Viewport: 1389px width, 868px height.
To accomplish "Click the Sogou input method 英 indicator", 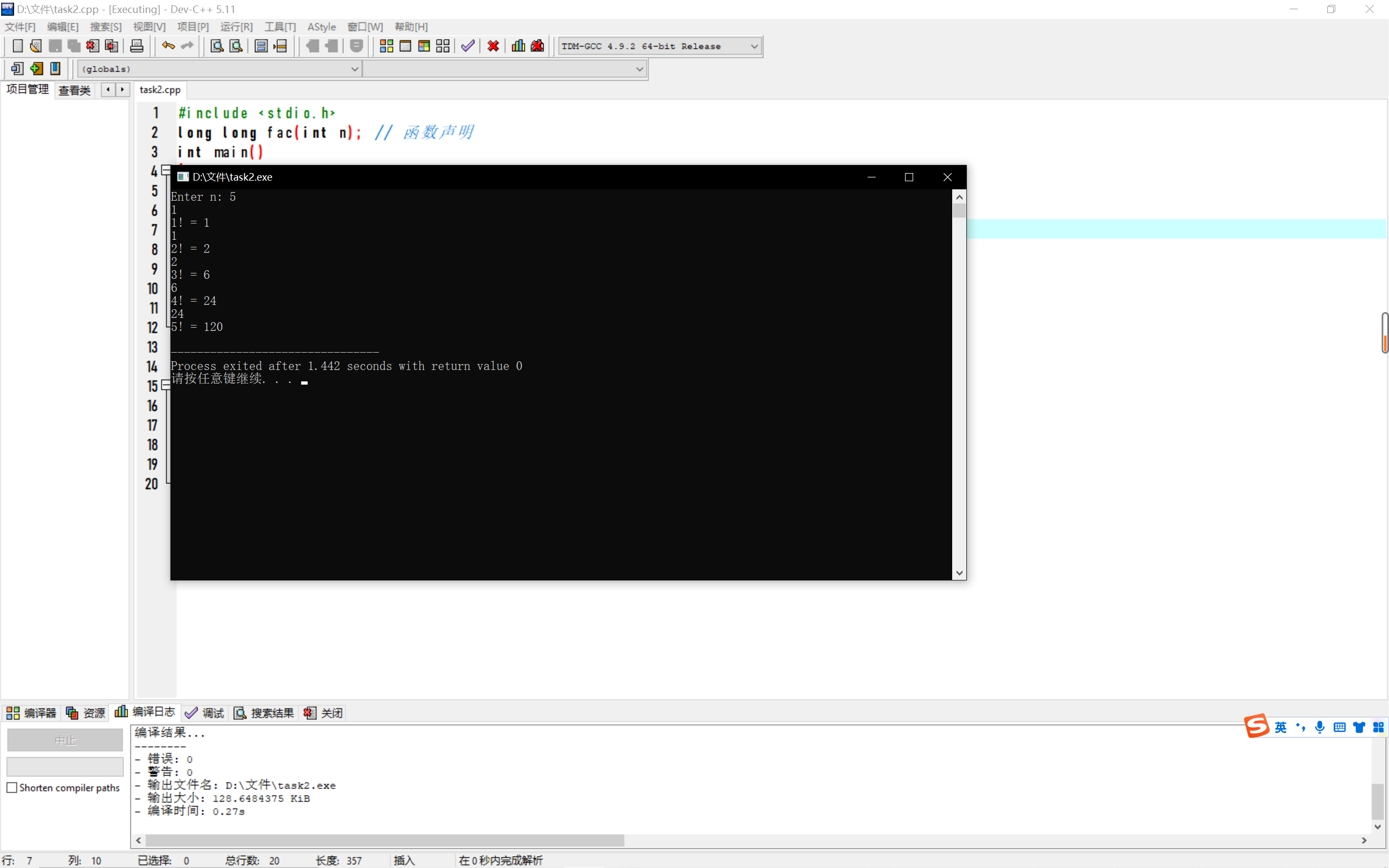I will tap(1280, 727).
